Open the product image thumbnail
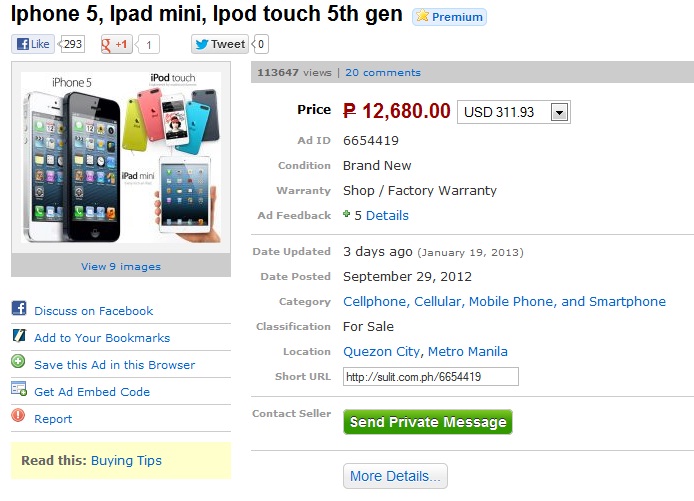 121,157
